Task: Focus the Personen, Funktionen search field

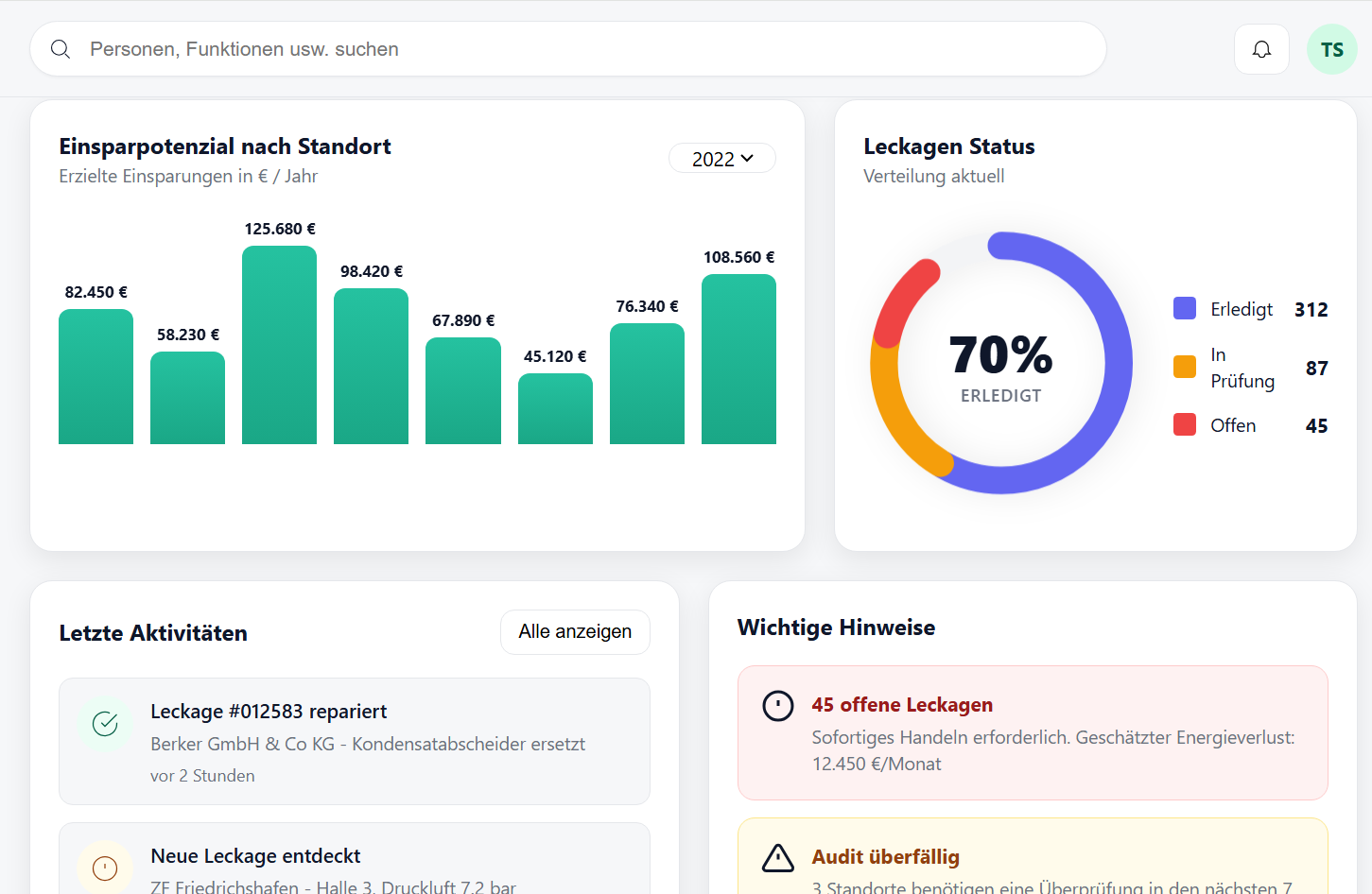Action: coord(567,49)
